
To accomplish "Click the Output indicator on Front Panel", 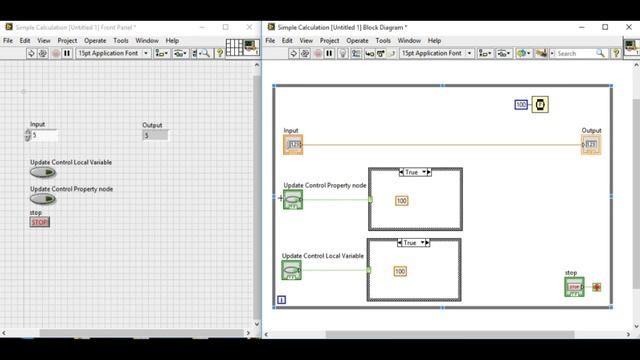I will coord(156,136).
